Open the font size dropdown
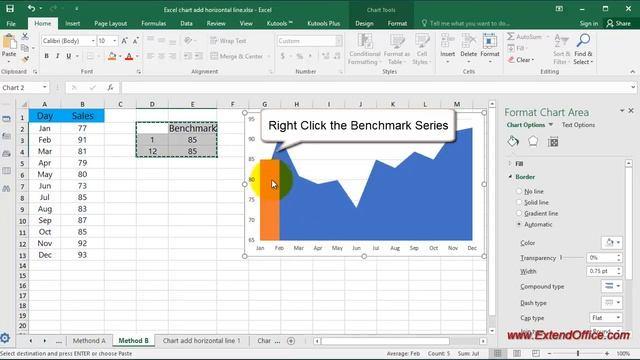 (114, 41)
